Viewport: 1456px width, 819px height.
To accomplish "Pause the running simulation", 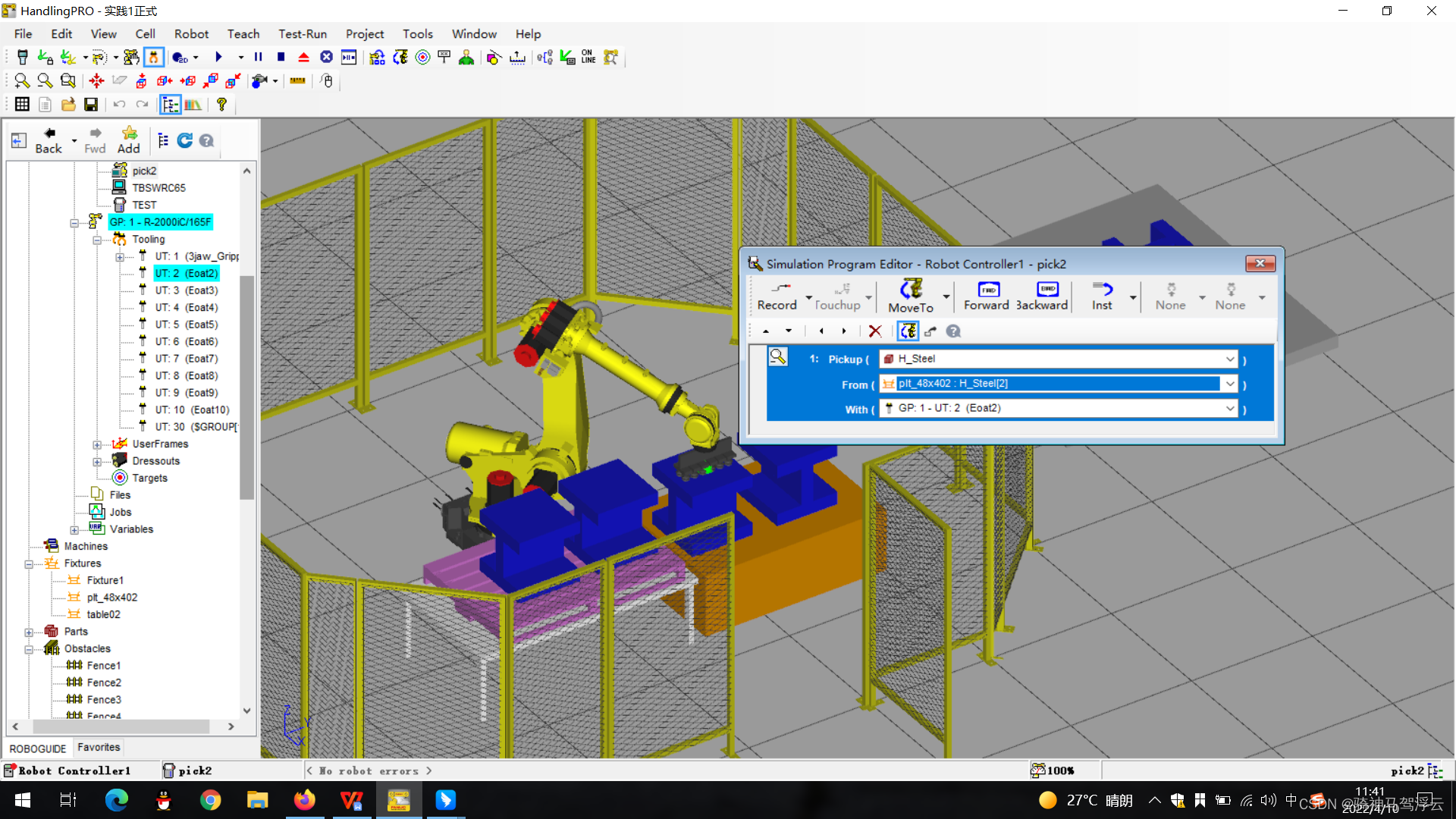I will 259,58.
